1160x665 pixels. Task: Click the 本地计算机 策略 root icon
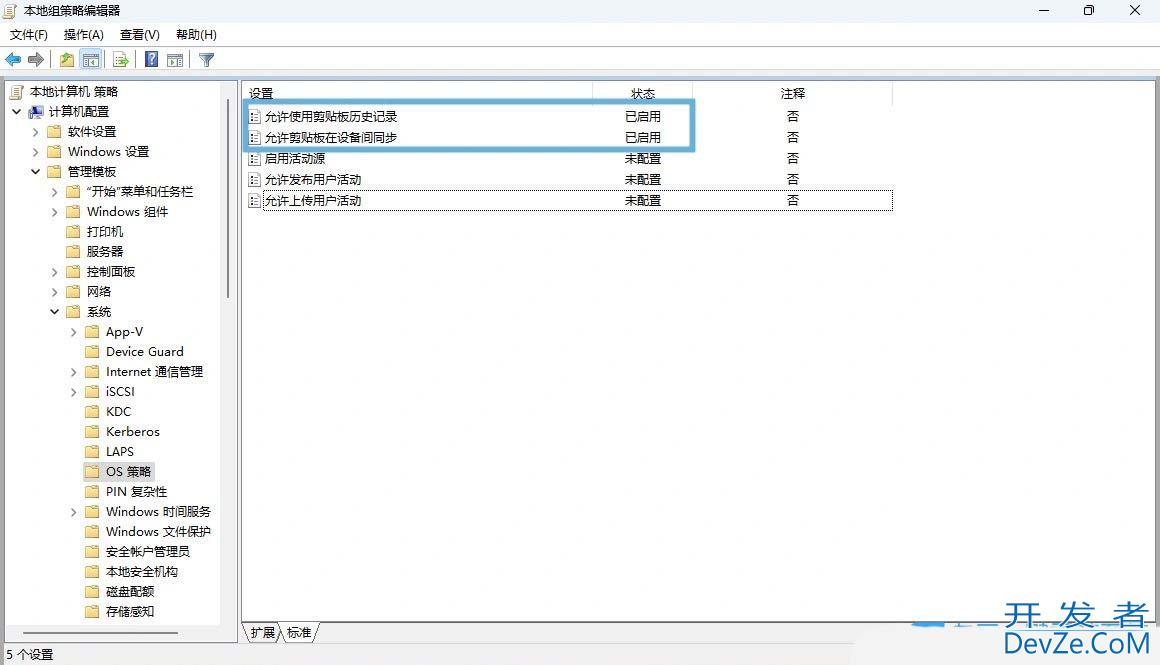(x=17, y=92)
